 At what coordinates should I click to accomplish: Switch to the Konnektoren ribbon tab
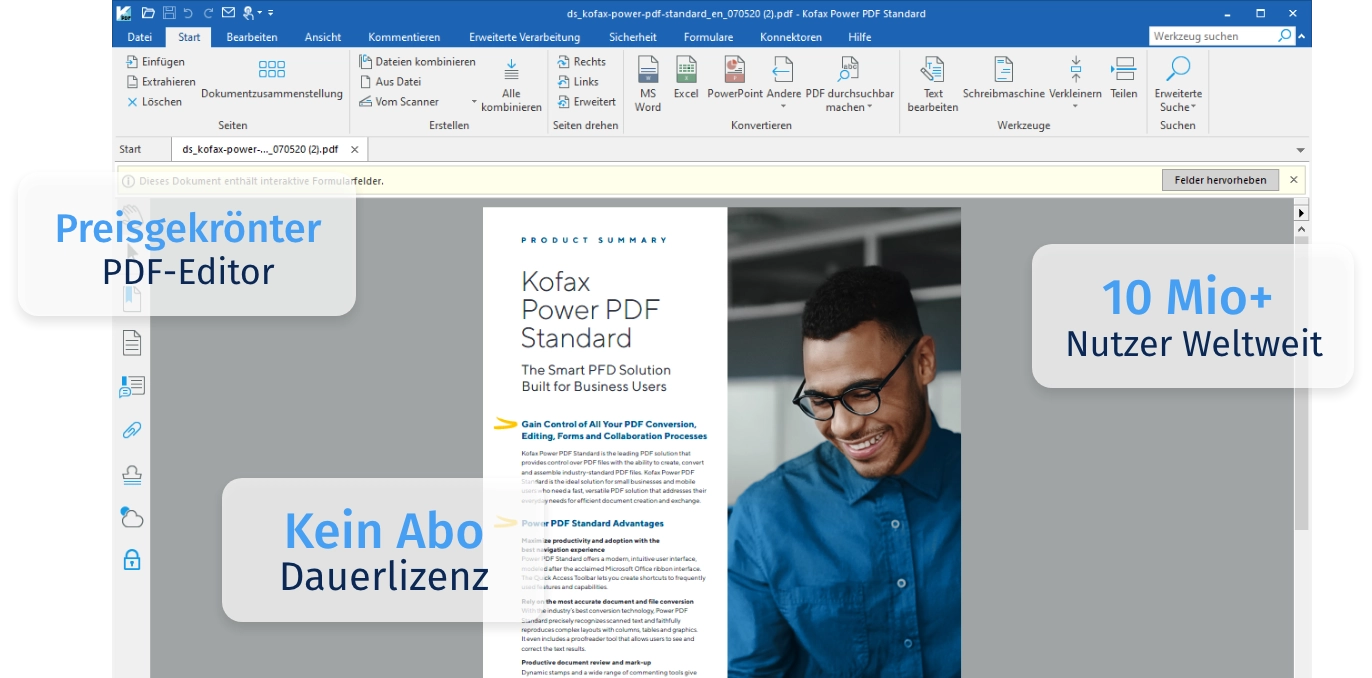pyautogui.click(x=791, y=37)
